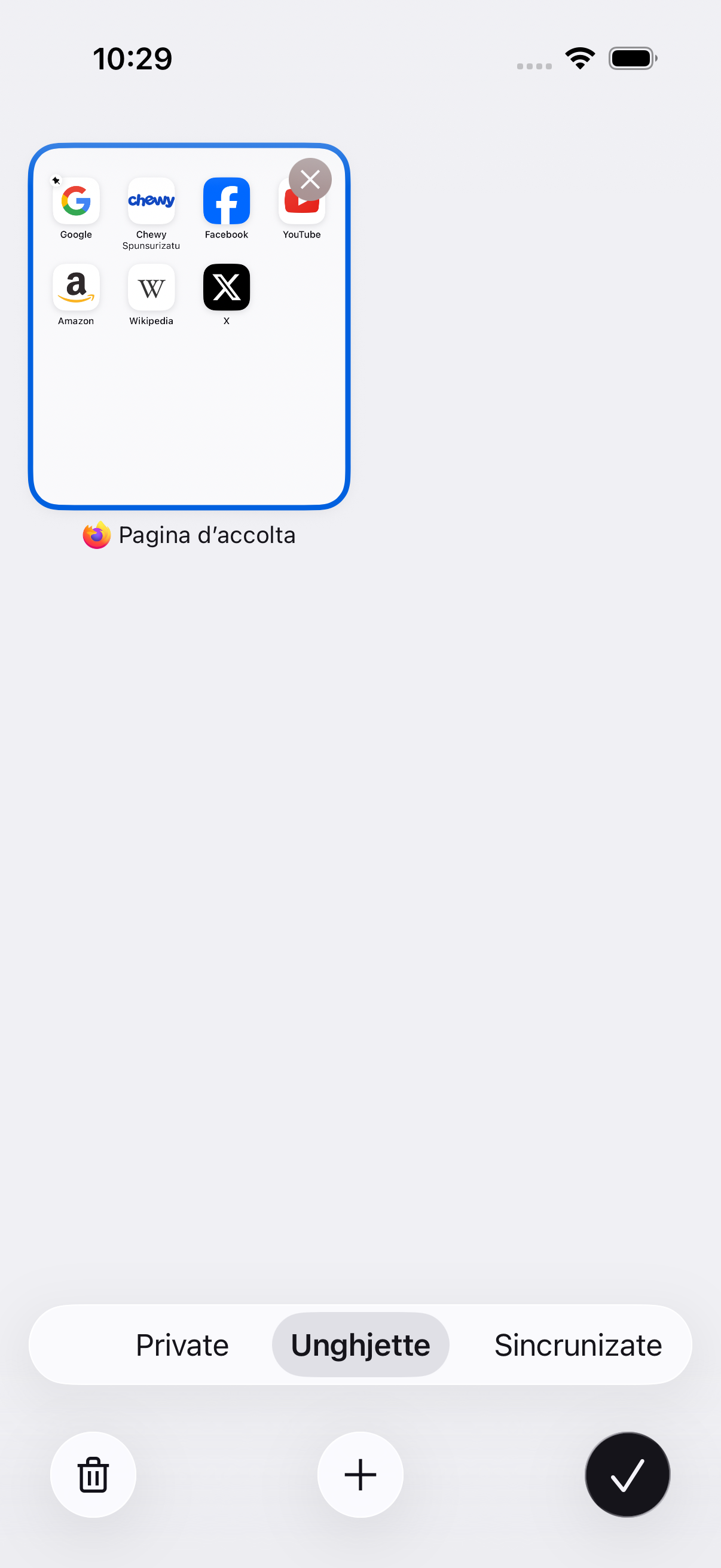
Task: Tap the Pagina d'accolta title label
Action: click(207, 535)
